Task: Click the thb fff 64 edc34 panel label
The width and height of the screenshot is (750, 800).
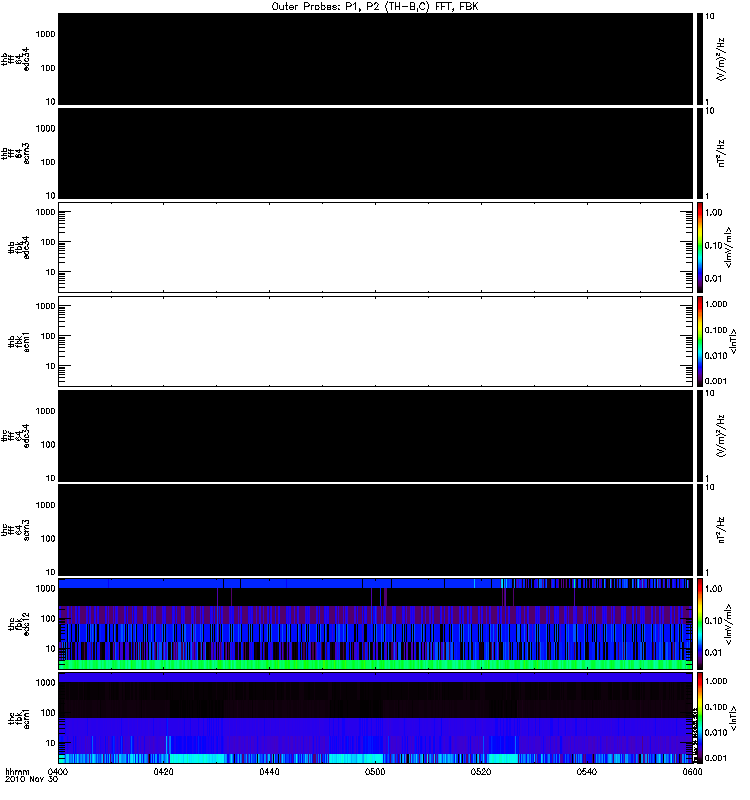Action: click(x=15, y=59)
